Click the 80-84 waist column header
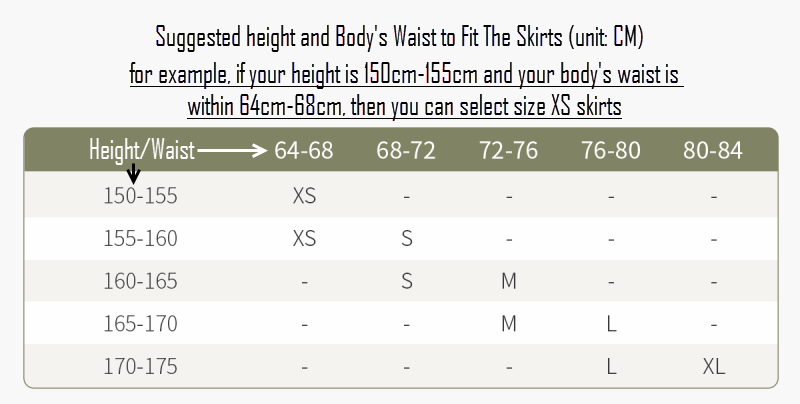800x404 pixels. coord(713,150)
